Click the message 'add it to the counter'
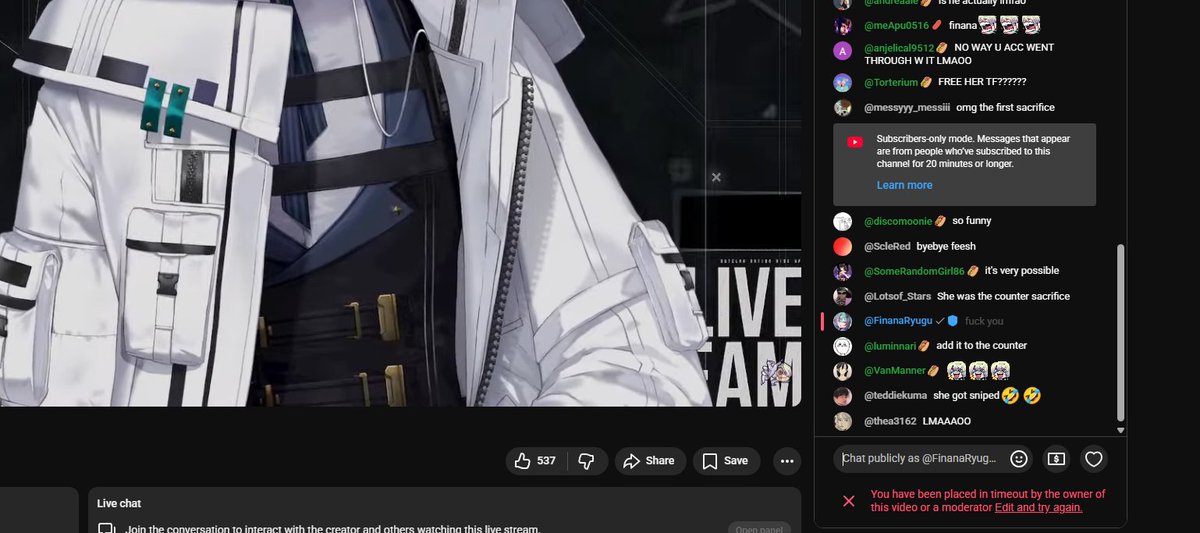1200x533 pixels. [981, 345]
